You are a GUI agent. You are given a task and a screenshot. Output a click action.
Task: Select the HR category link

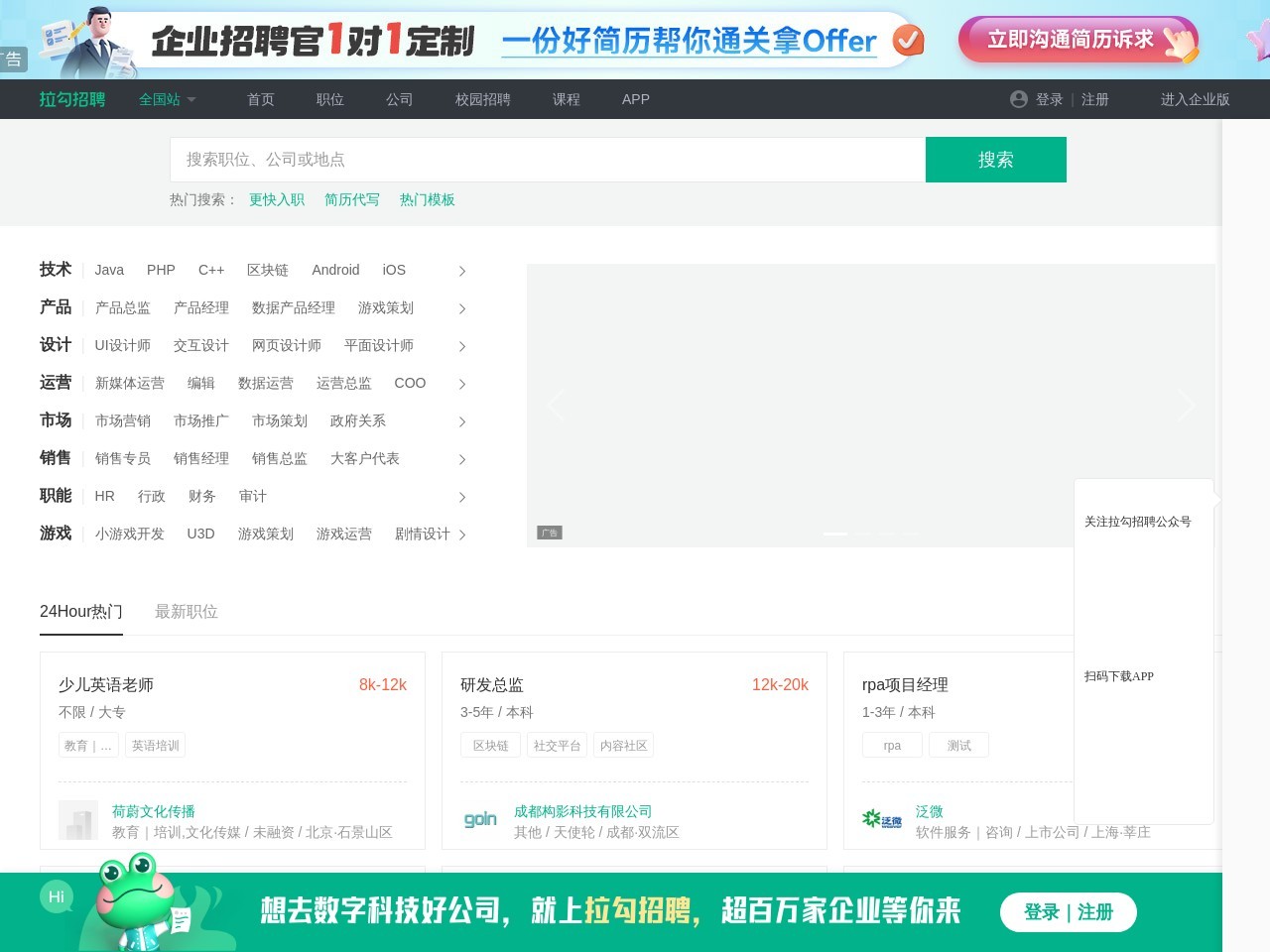click(x=105, y=496)
